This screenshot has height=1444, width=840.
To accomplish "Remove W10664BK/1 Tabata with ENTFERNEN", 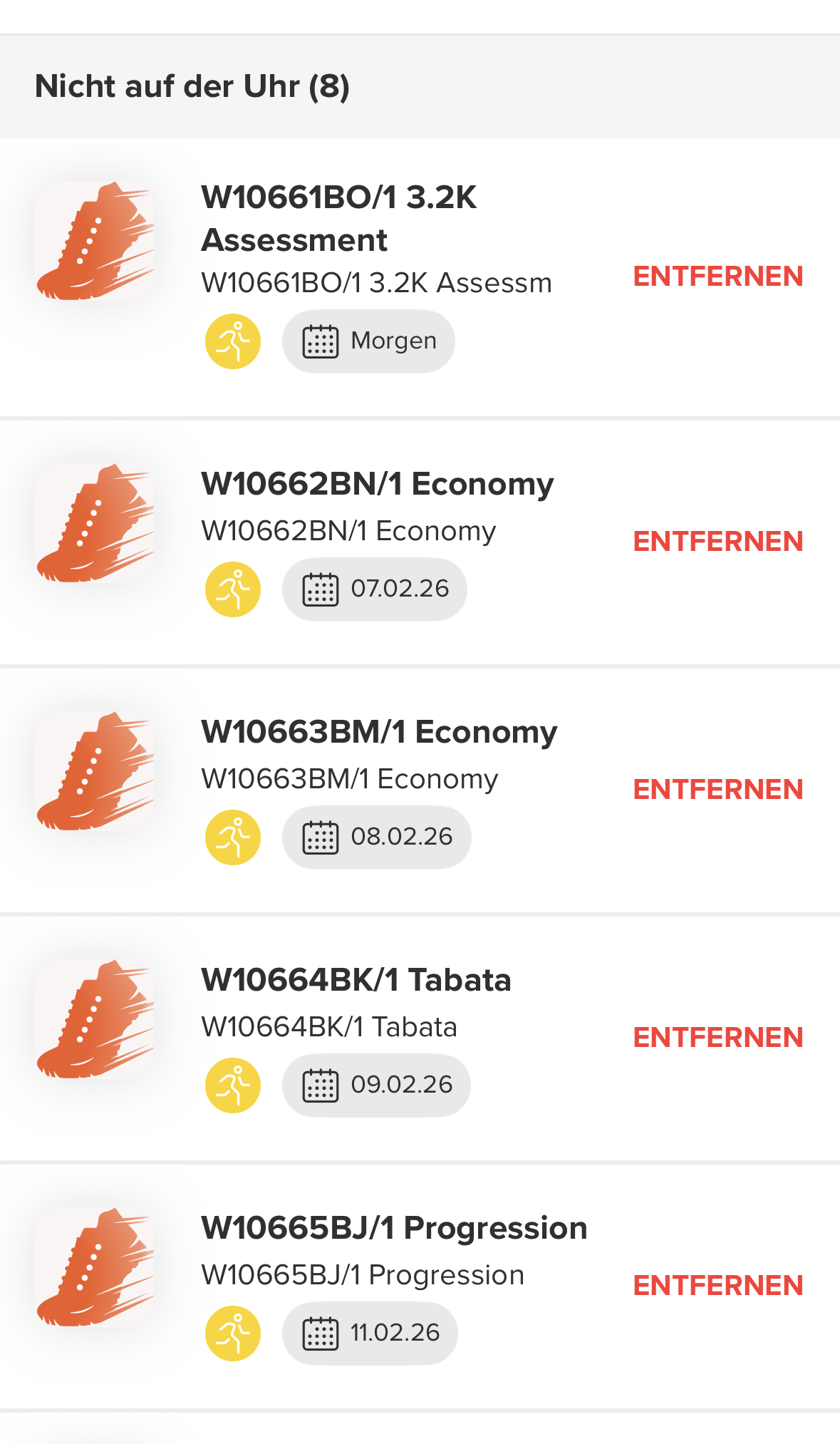I will [717, 1038].
